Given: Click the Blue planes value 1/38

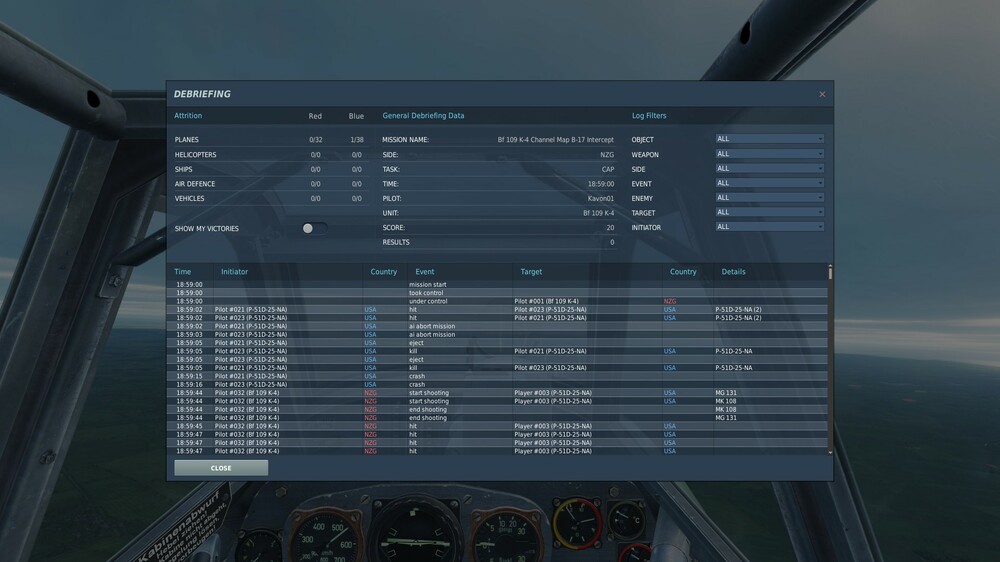Looking at the screenshot, I should tap(357, 140).
